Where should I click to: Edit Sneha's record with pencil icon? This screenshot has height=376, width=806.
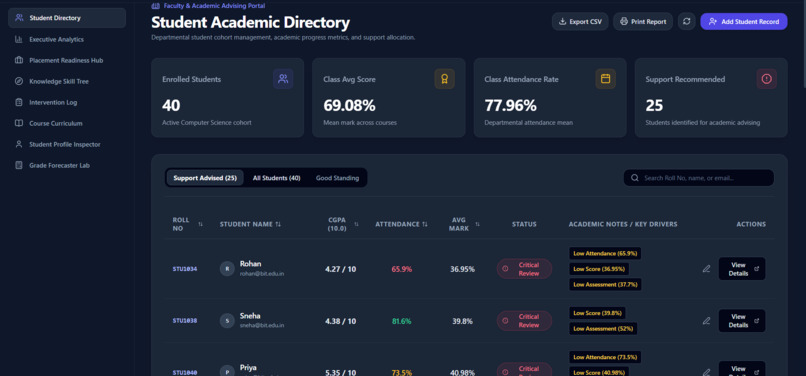(706, 320)
